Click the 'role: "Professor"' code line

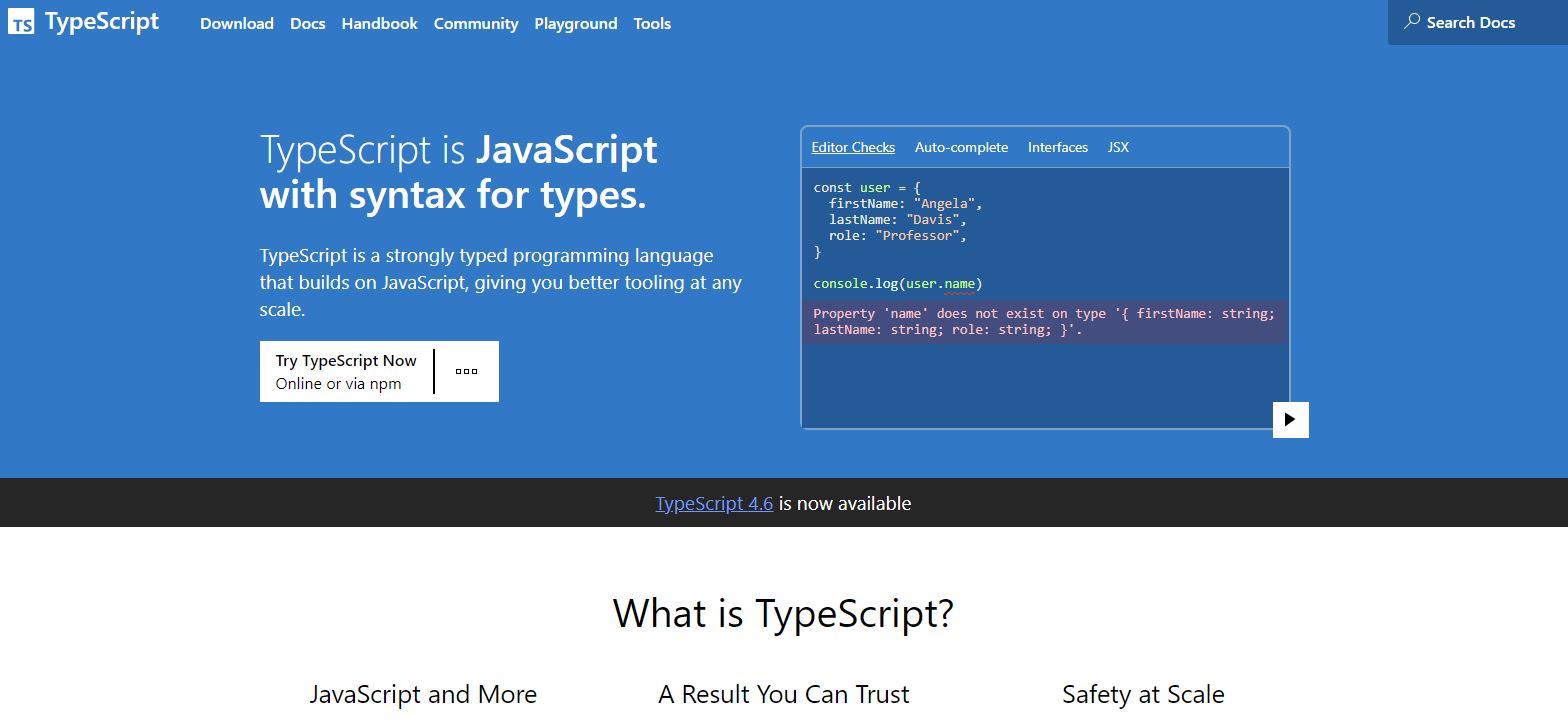point(898,235)
